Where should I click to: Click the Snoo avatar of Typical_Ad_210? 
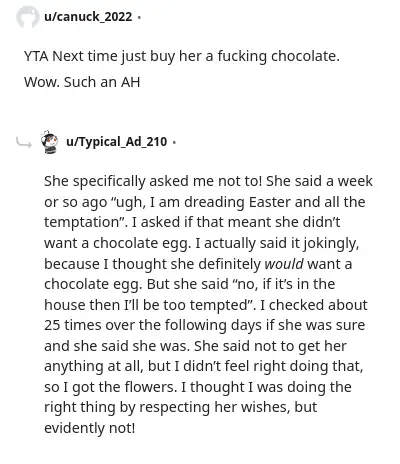tap(49, 142)
